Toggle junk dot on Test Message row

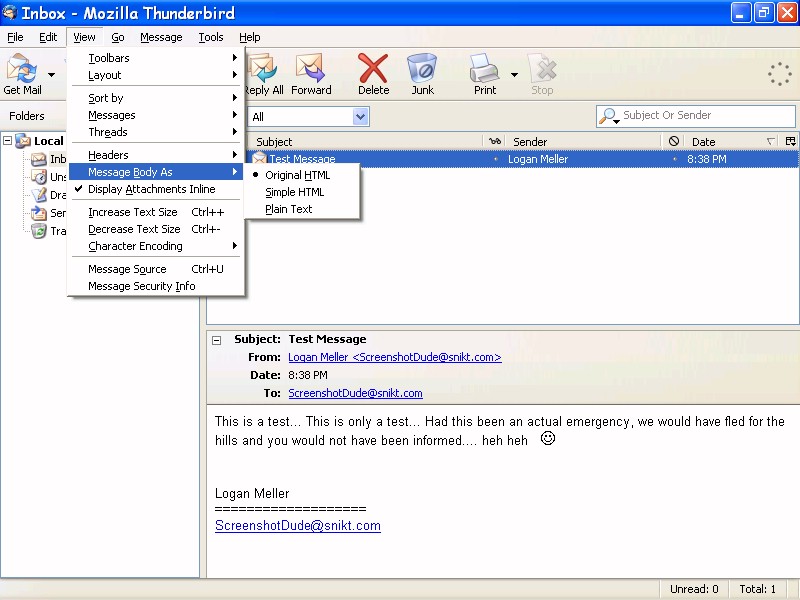point(674,159)
